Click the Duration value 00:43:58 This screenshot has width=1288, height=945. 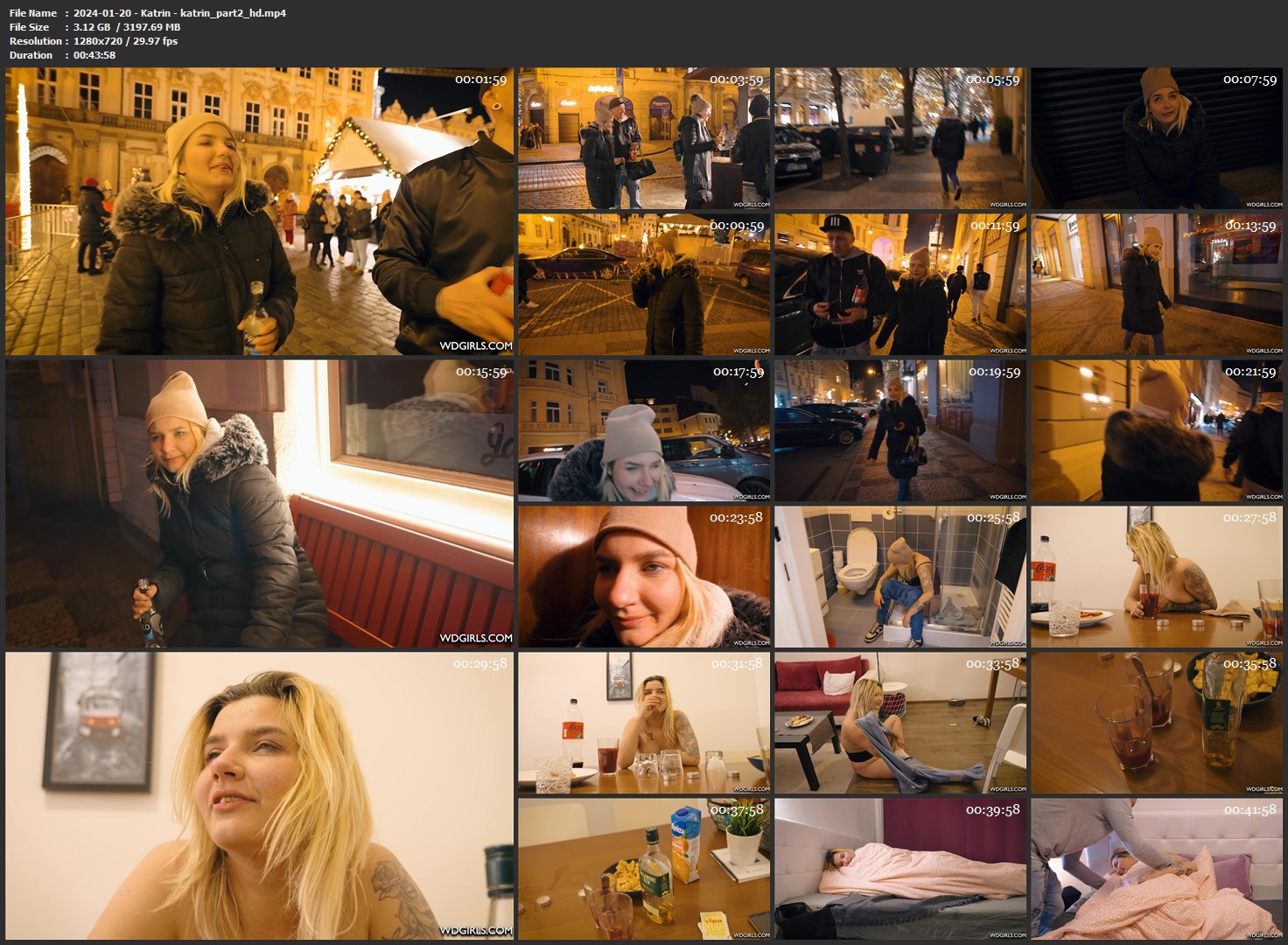[x=94, y=55]
